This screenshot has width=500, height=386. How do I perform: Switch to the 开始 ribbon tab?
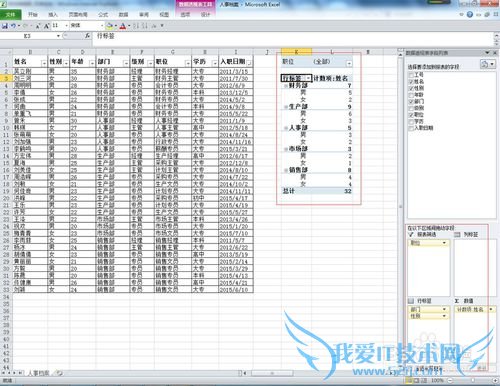pos(33,15)
